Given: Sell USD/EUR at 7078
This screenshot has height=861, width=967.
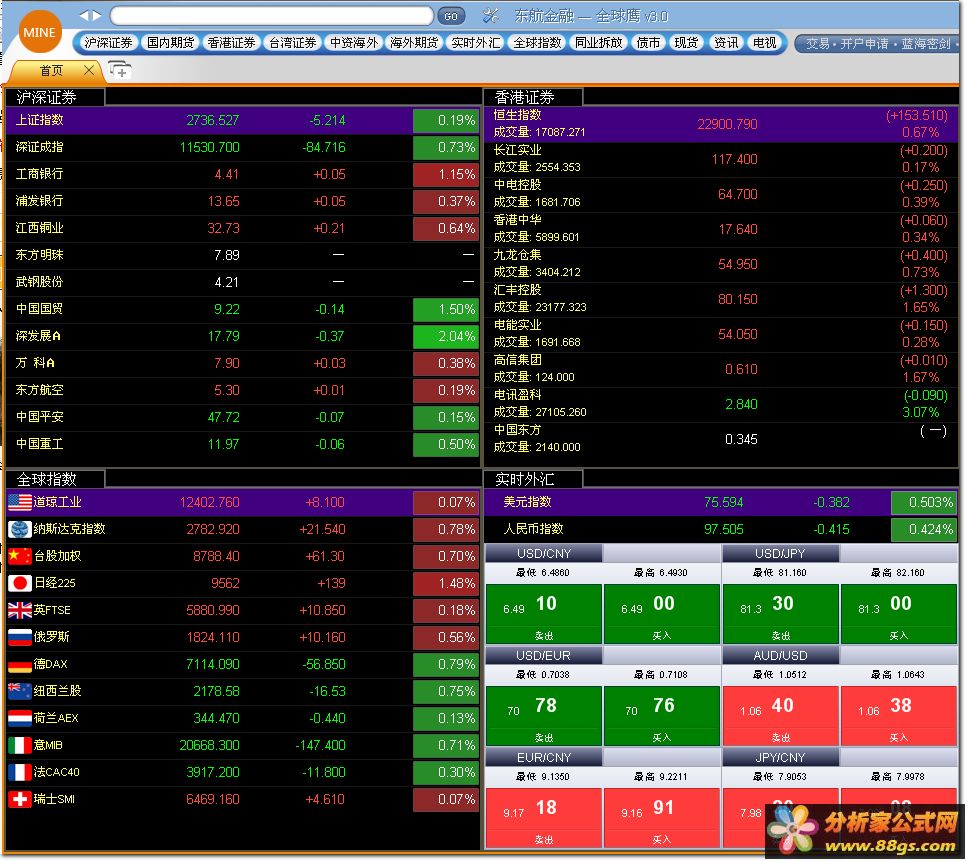Looking at the screenshot, I should click(544, 717).
